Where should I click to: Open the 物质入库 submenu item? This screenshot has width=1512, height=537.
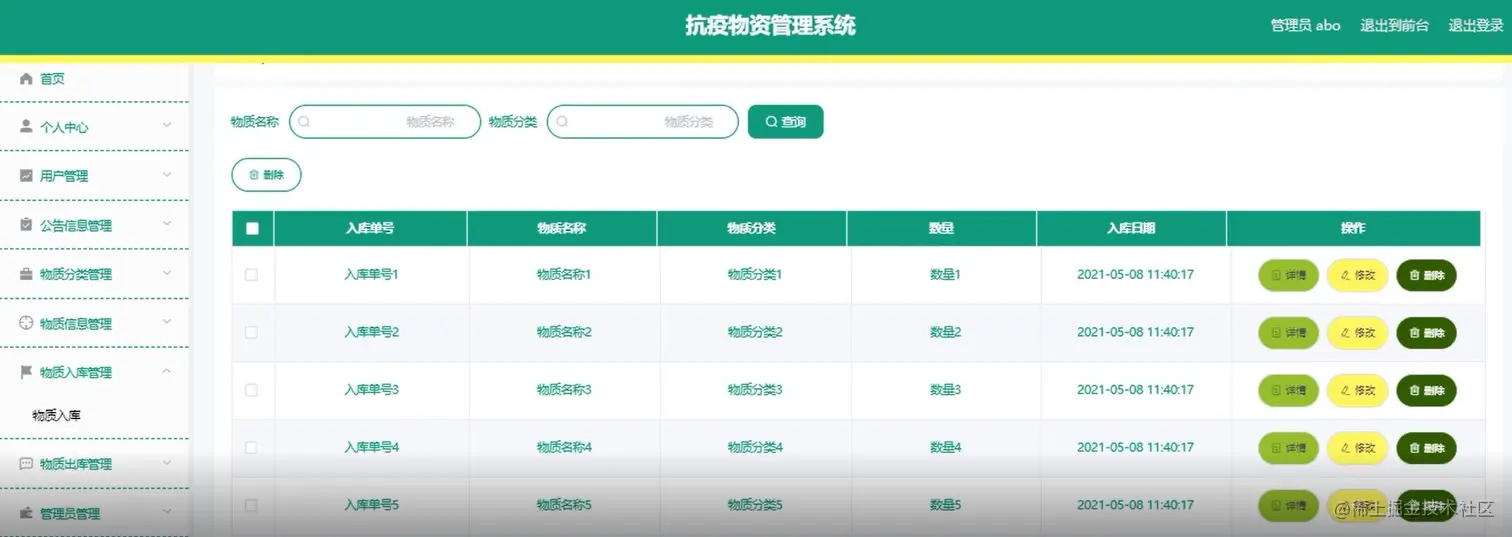(x=56, y=415)
